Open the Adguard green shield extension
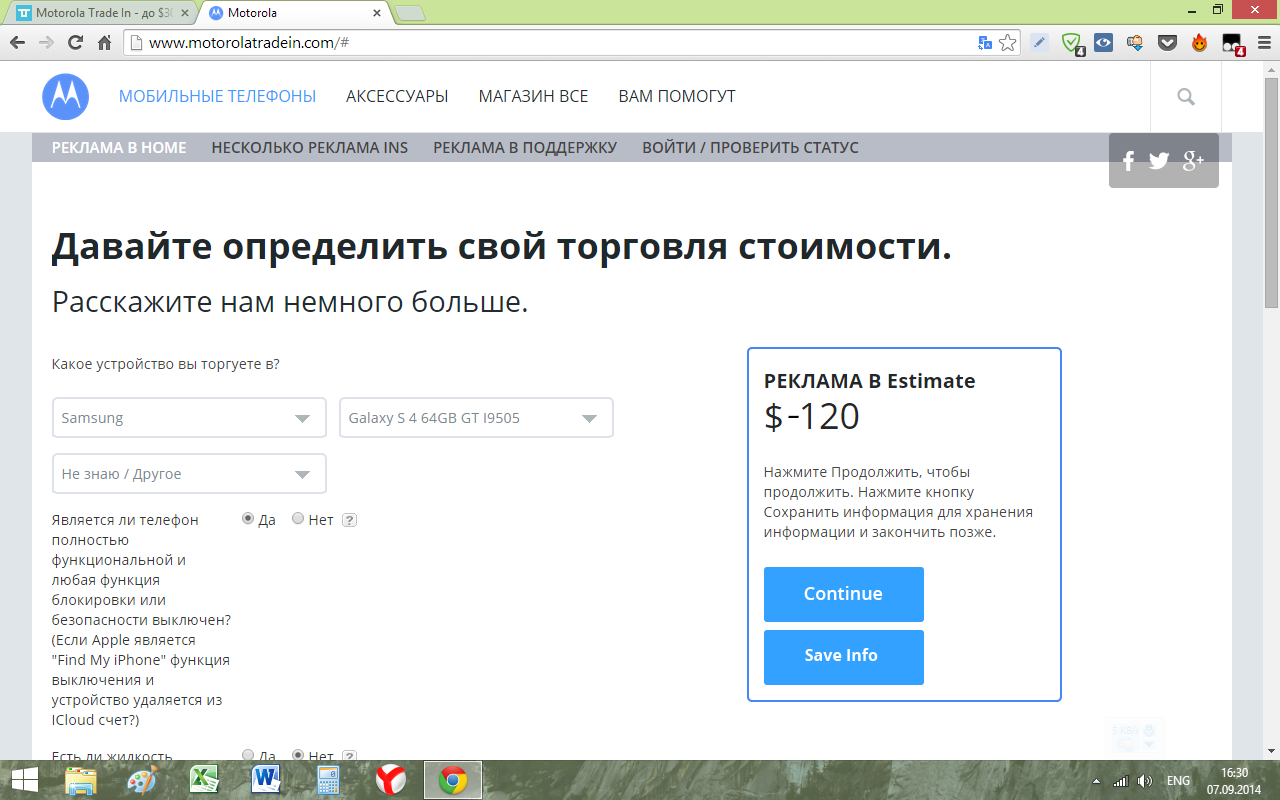 pyautogui.click(x=1072, y=43)
